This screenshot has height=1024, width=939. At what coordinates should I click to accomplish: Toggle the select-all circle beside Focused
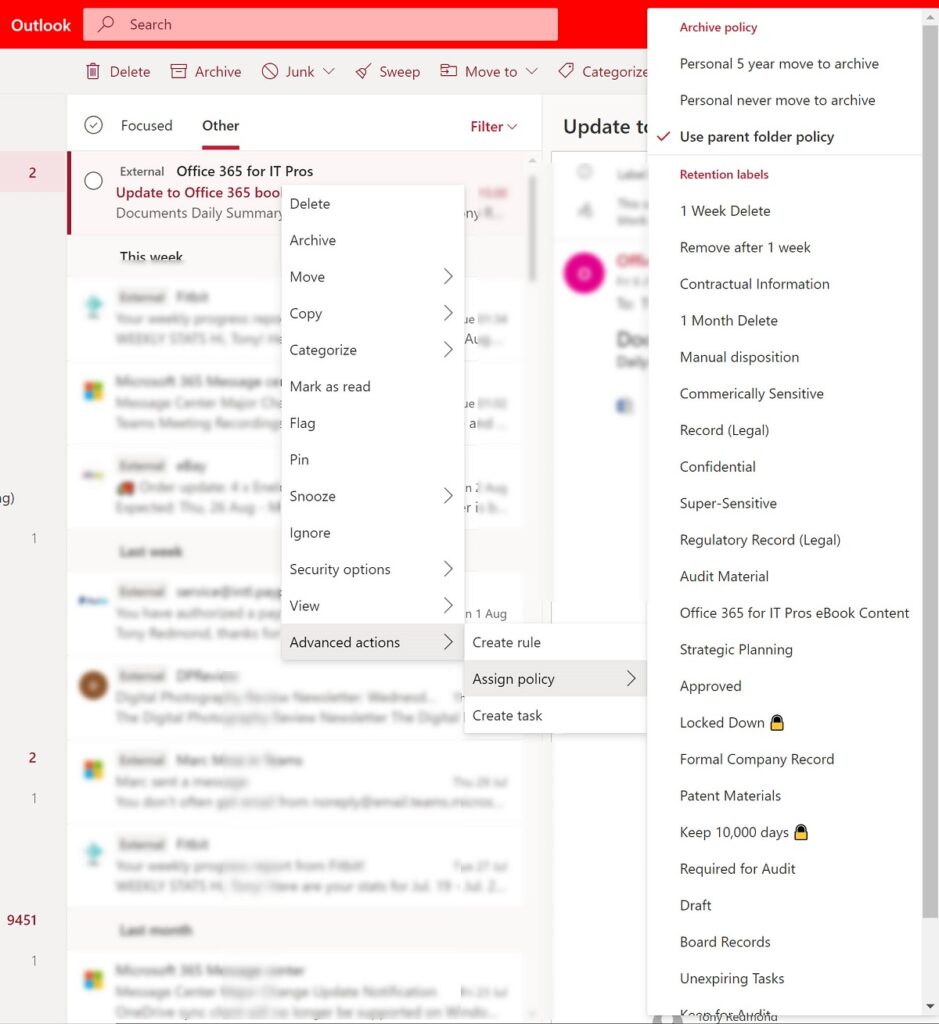click(93, 125)
